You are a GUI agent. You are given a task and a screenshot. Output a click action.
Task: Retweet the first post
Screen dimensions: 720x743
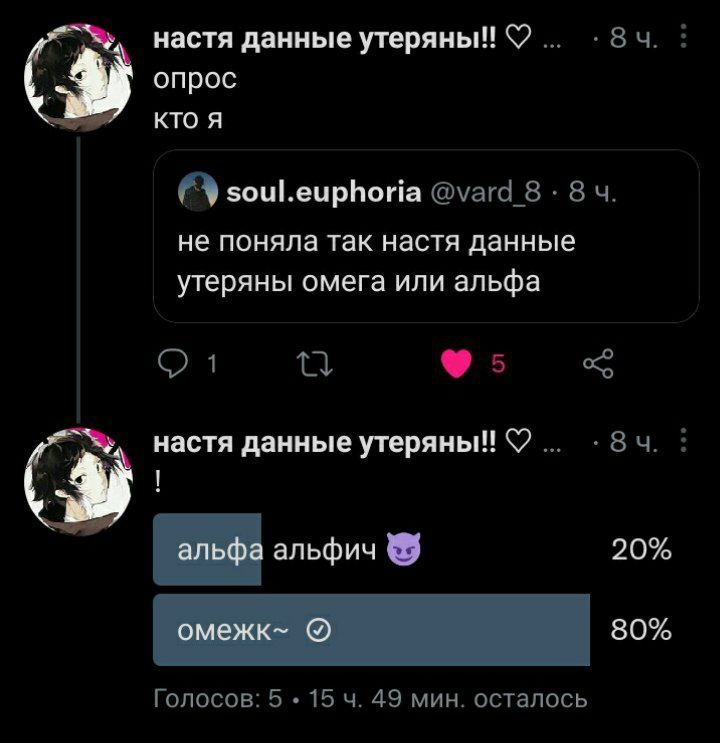[x=314, y=363]
